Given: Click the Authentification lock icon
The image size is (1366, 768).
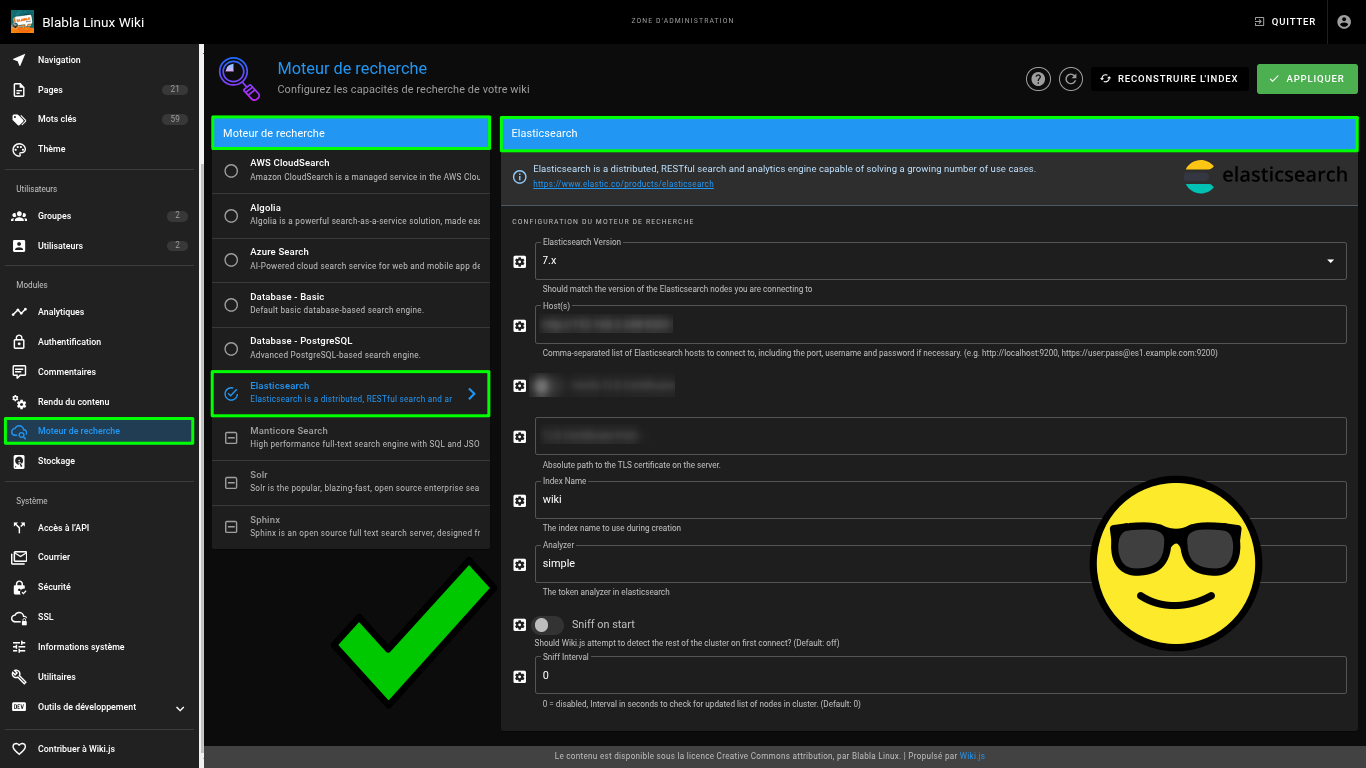Looking at the screenshot, I should tap(19, 342).
